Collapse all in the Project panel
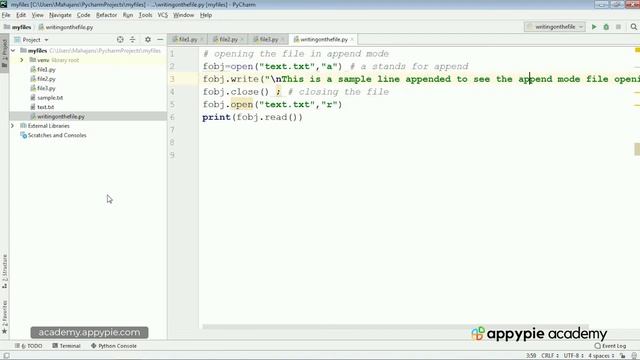640x360 pixels. click(x=132, y=40)
